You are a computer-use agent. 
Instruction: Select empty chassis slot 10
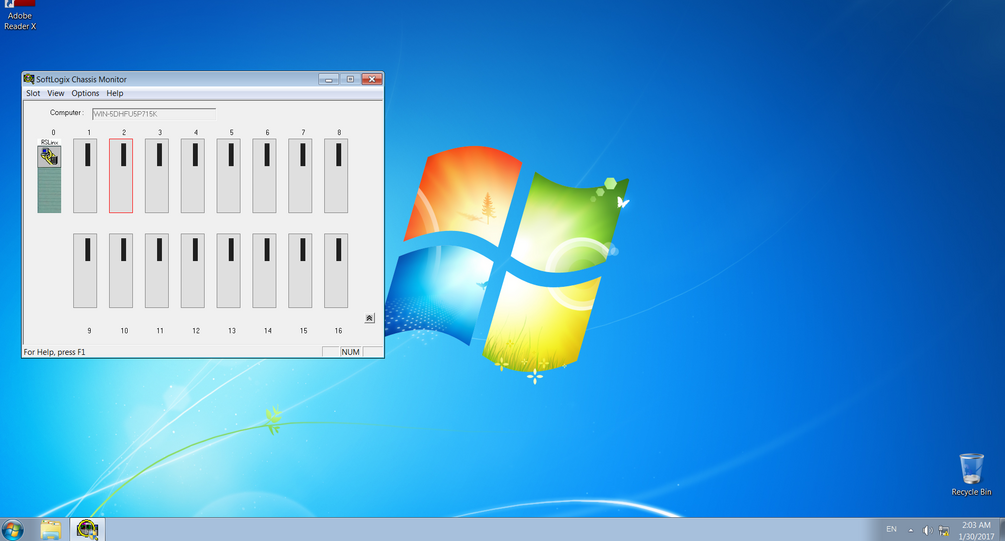point(121,270)
